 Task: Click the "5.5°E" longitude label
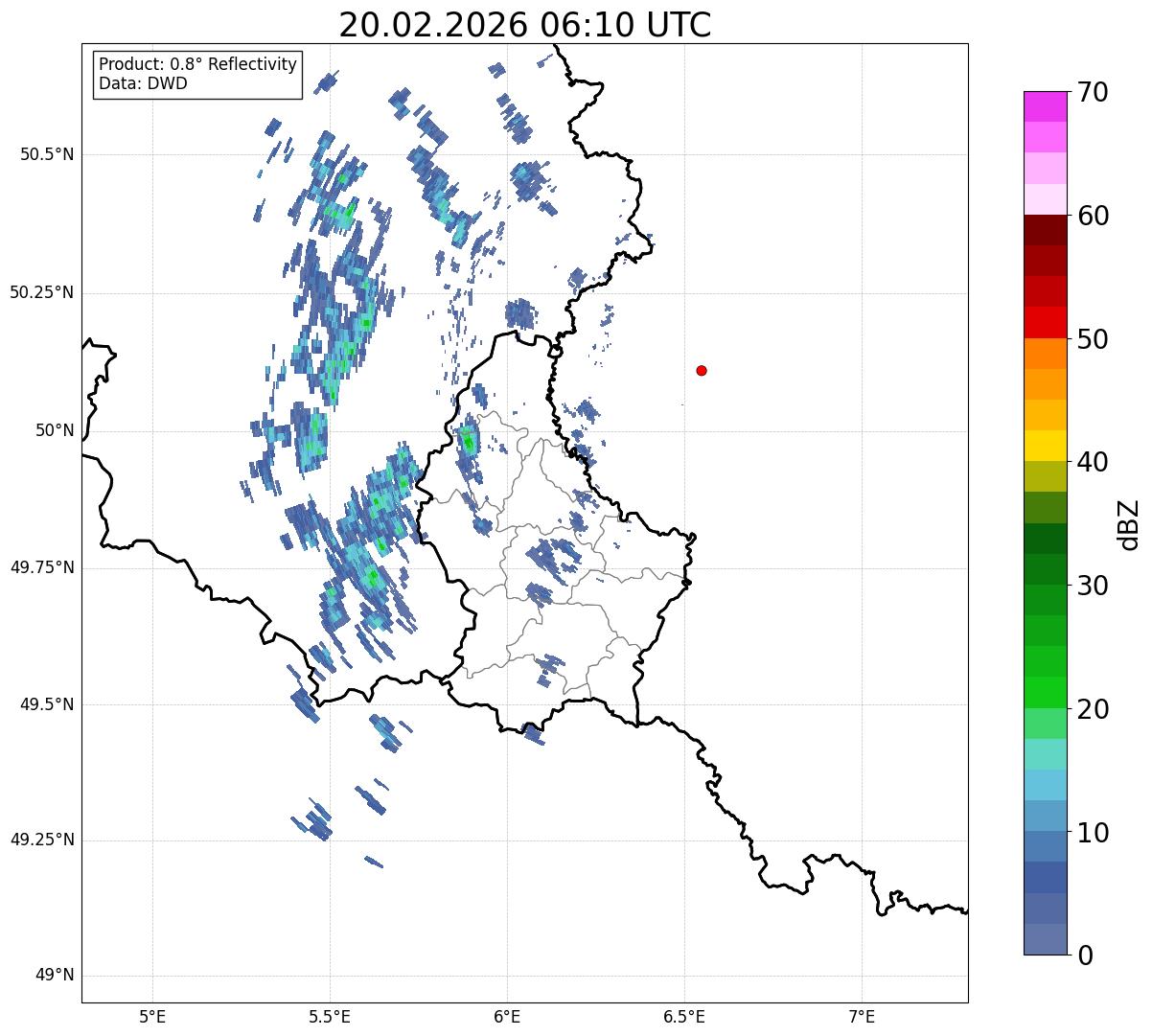tap(330, 1016)
